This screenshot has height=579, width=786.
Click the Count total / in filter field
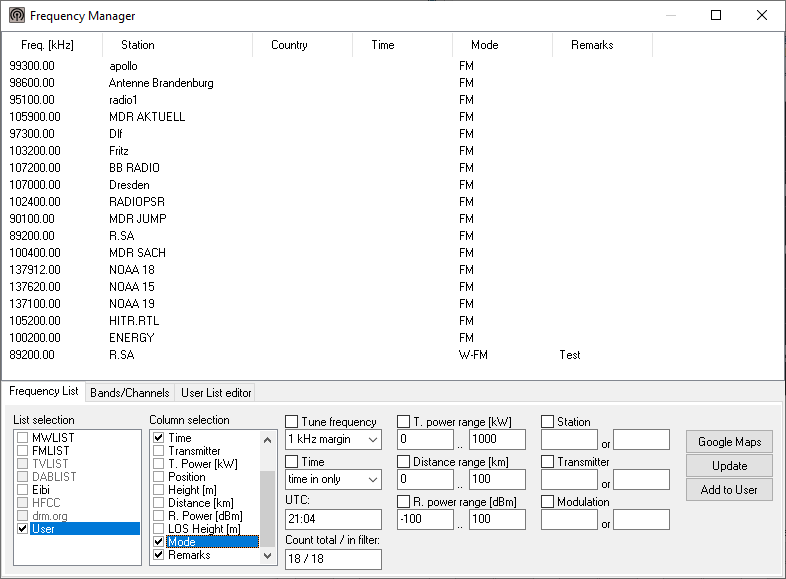coord(333,559)
